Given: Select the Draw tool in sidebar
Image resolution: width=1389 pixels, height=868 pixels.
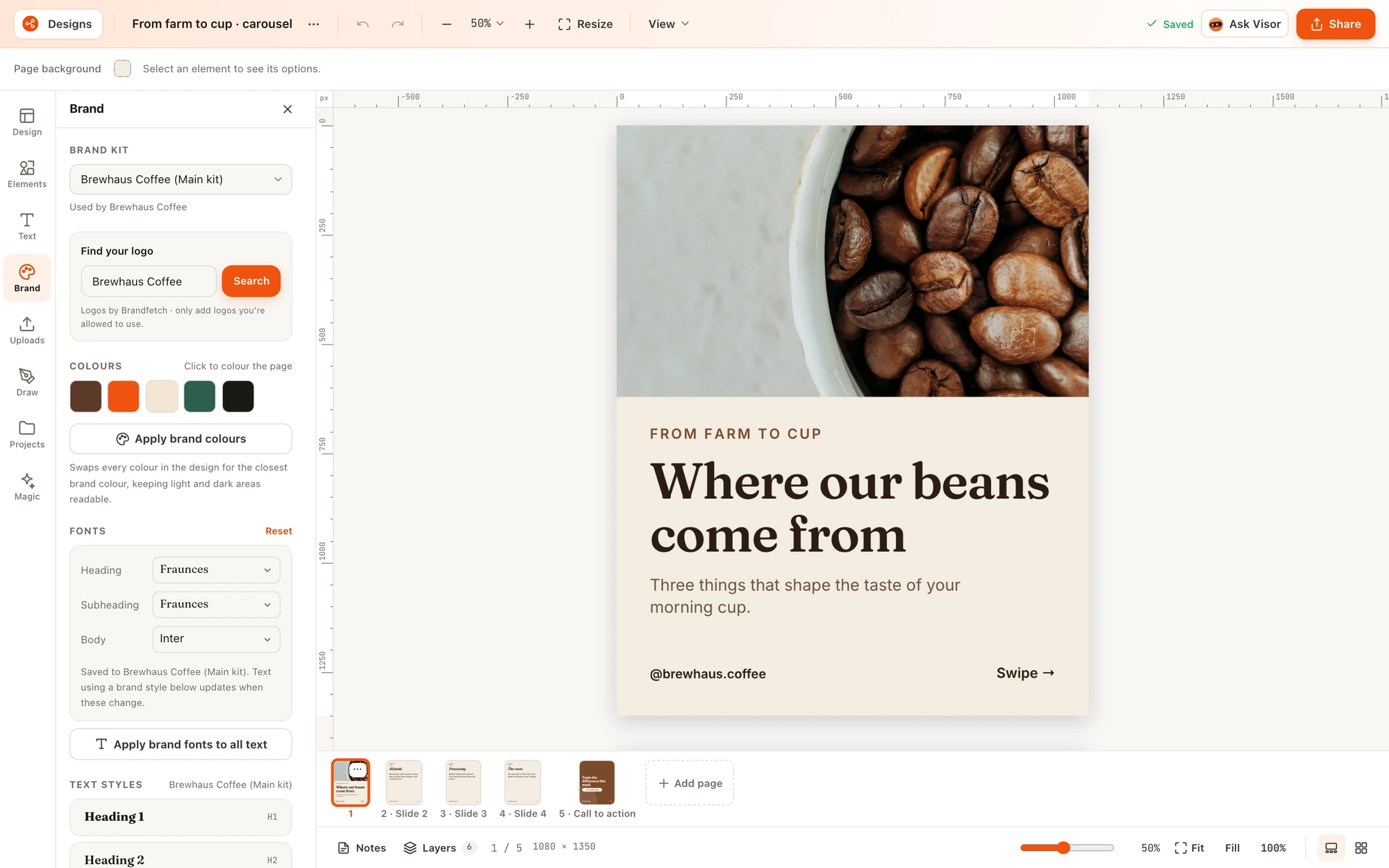Looking at the screenshot, I should 27,383.
